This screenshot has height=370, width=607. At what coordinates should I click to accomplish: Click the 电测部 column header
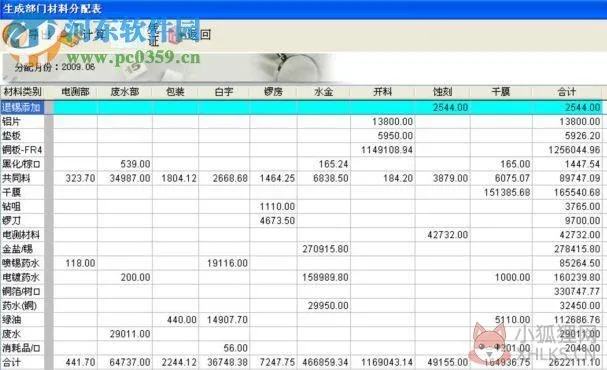[x=75, y=92]
